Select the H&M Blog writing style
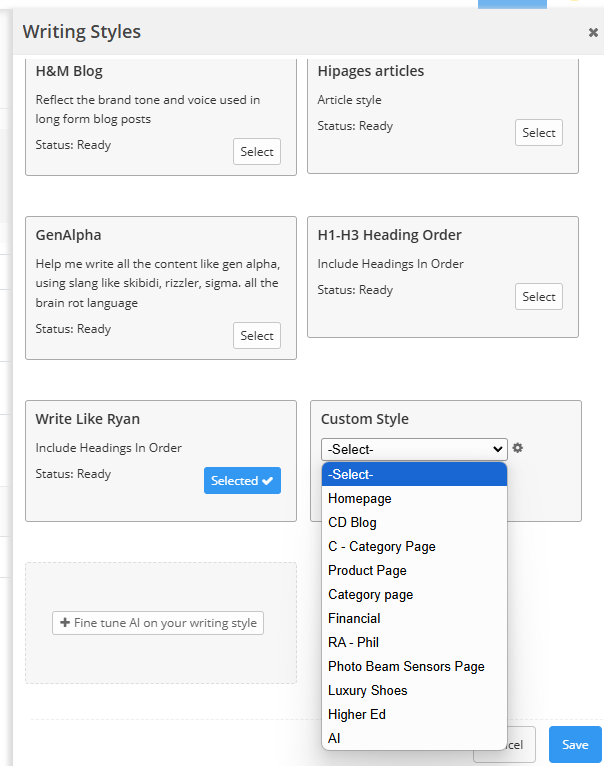Viewport: 604px width, 766px height. coord(257,152)
